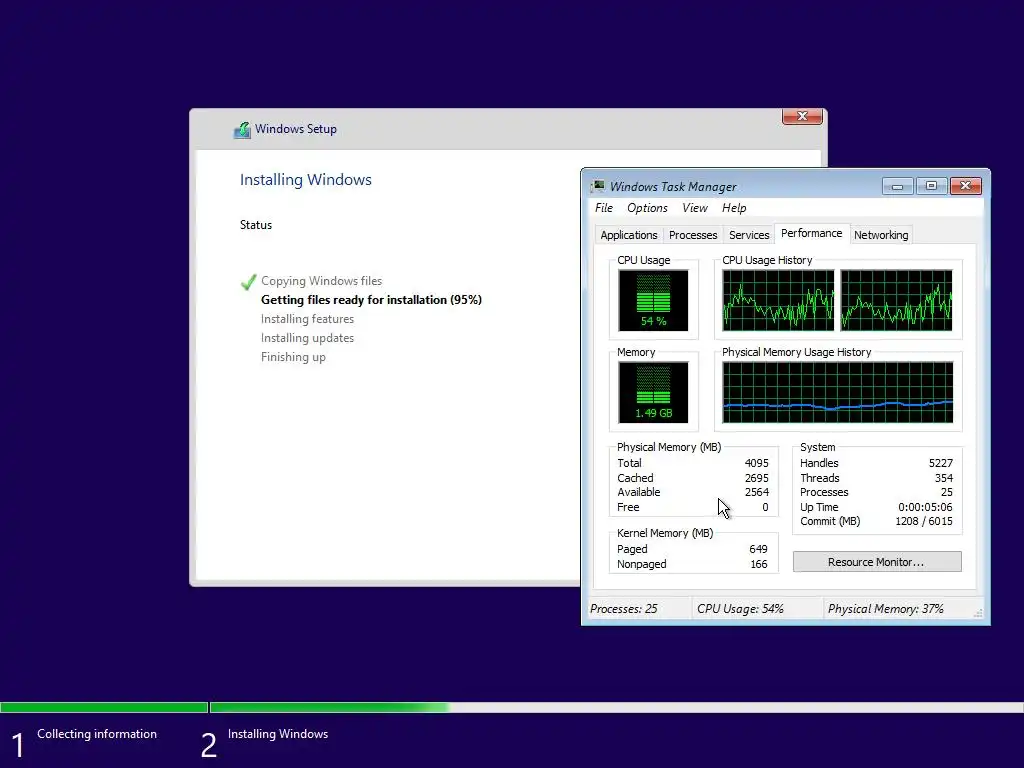Viewport: 1024px width, 768px height.
Task: Minimize the Windows Task Manager window
Action: click(897, 186)
